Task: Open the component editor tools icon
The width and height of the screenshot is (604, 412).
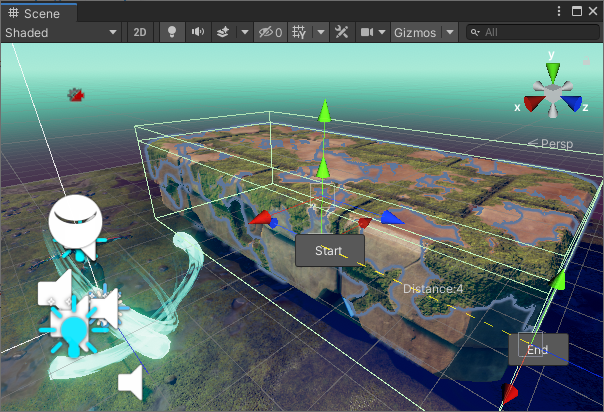Action: [x=342, y=32]
